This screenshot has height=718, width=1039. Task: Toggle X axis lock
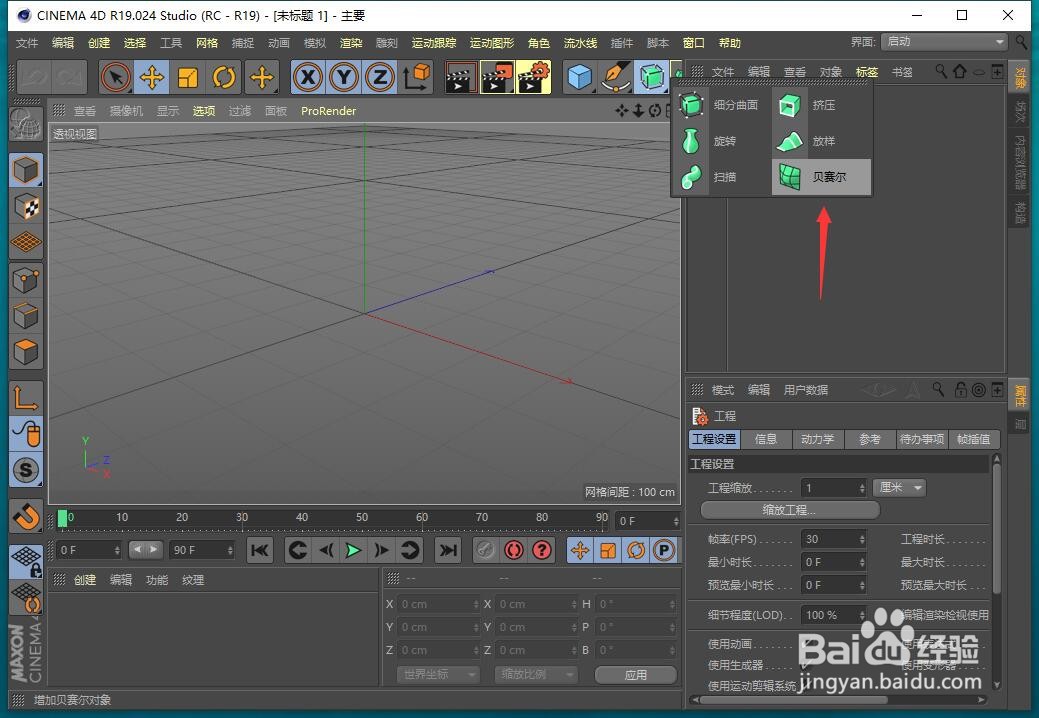pos(308,77)
